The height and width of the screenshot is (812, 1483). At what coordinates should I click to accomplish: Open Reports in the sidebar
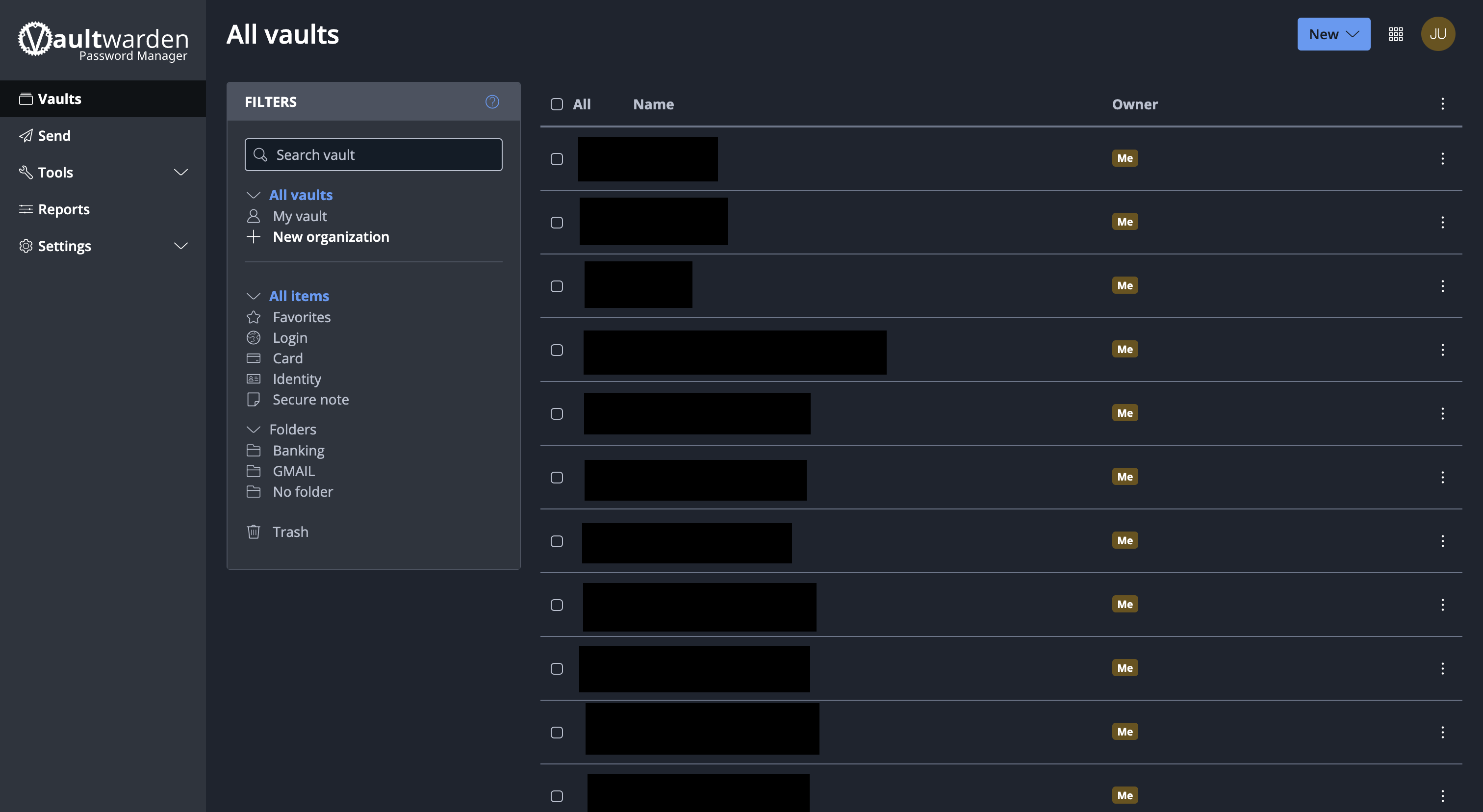click(103, 209)
